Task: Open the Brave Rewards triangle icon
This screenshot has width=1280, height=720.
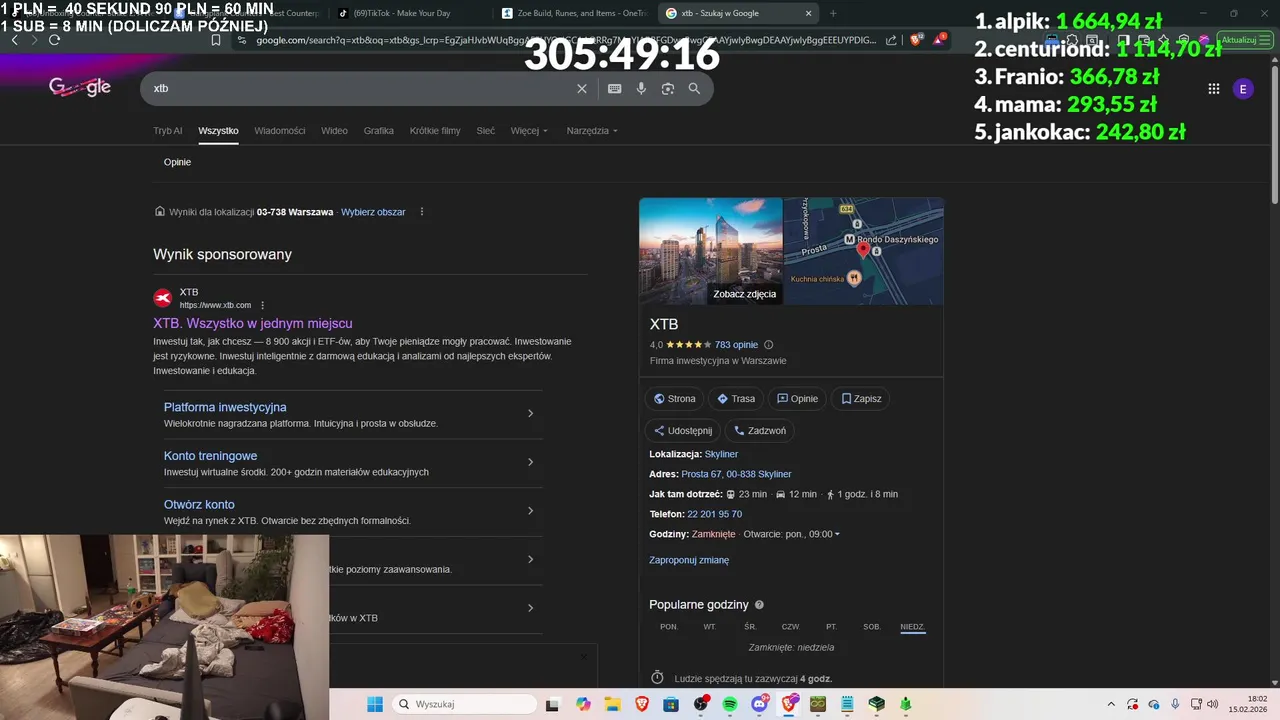Action: (939, 40)
